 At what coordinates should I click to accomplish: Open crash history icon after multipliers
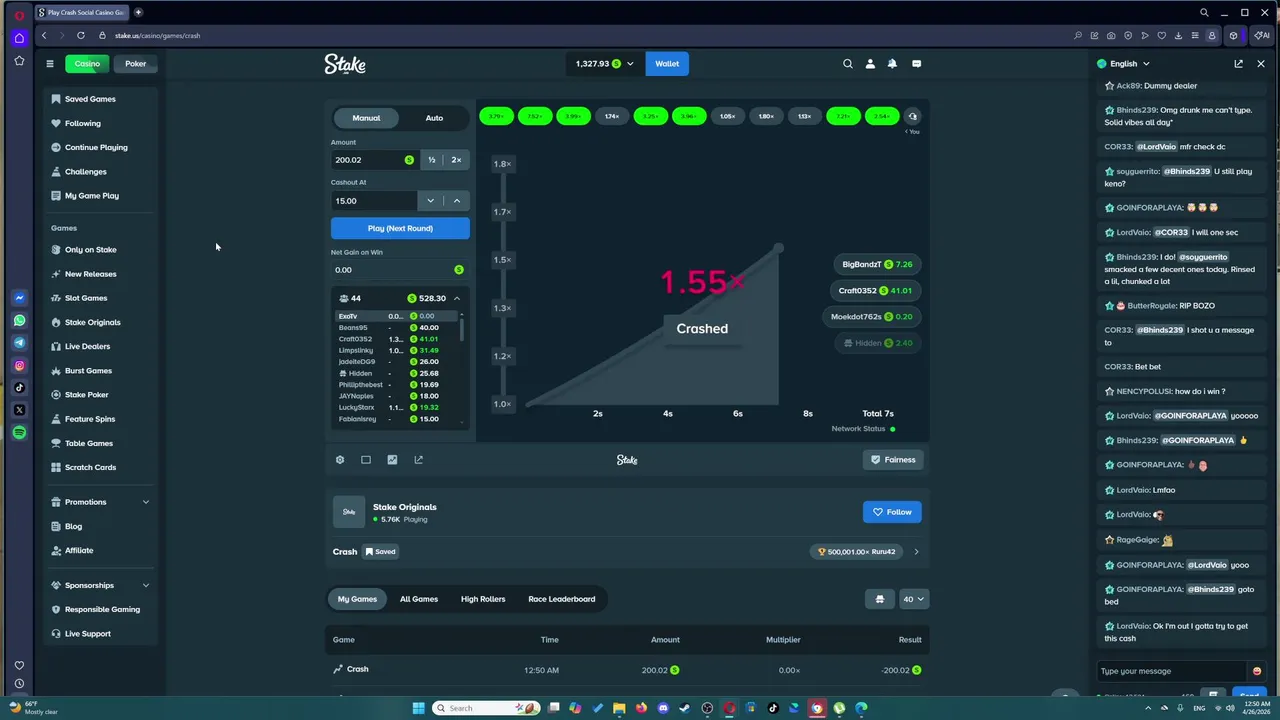pyautogui.click(x=912, y=116)
